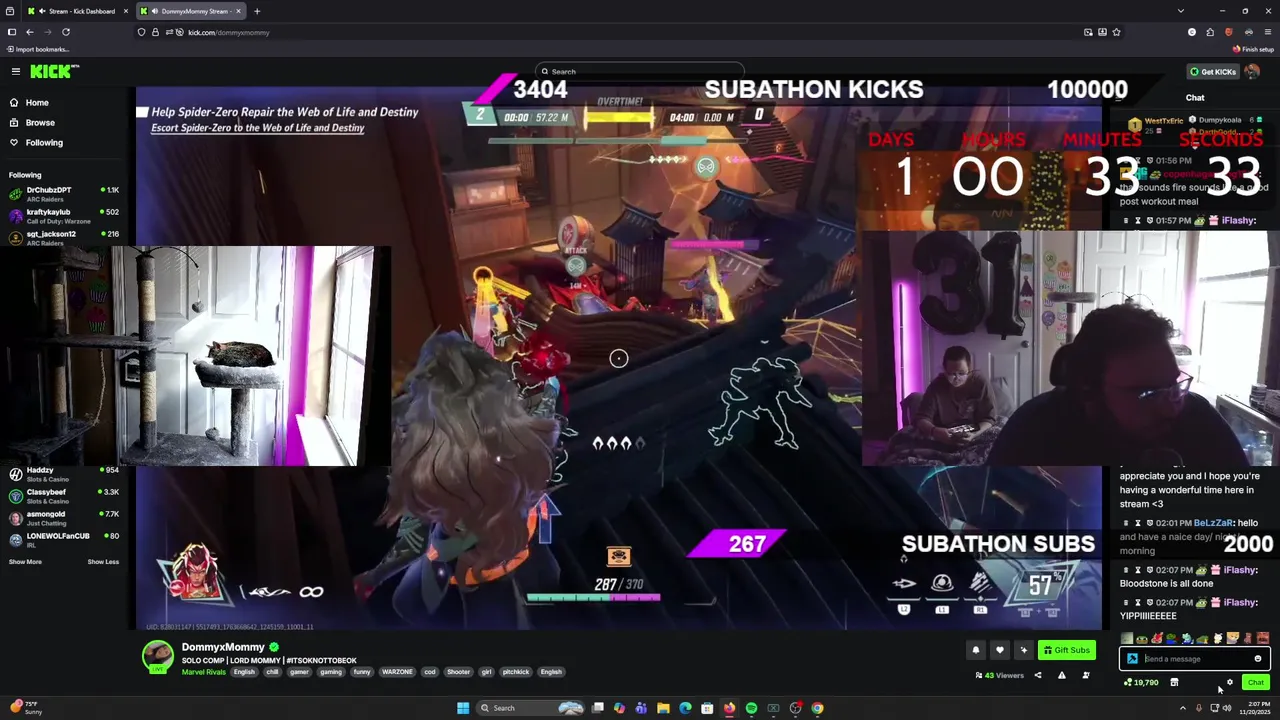Click the sparkle icon button
Viewport: 1280px width, 720px height.
(x=1023, y=650)
